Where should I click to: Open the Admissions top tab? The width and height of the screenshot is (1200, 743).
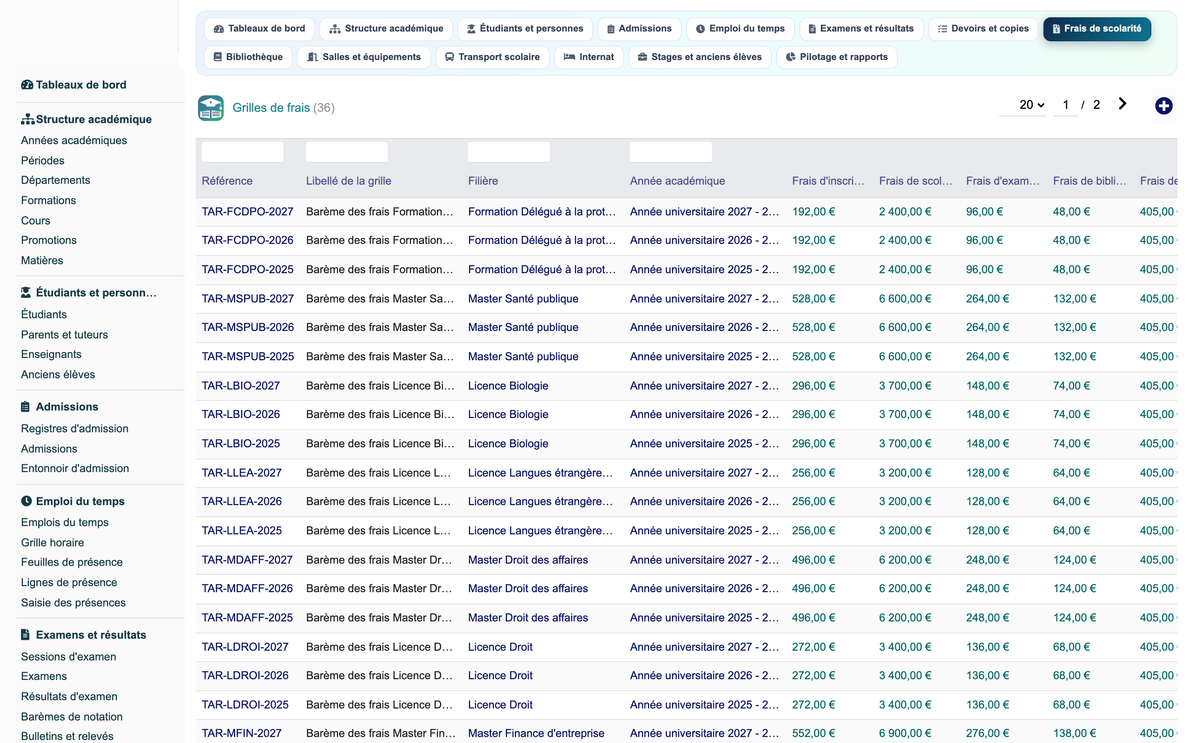[639, 28]
